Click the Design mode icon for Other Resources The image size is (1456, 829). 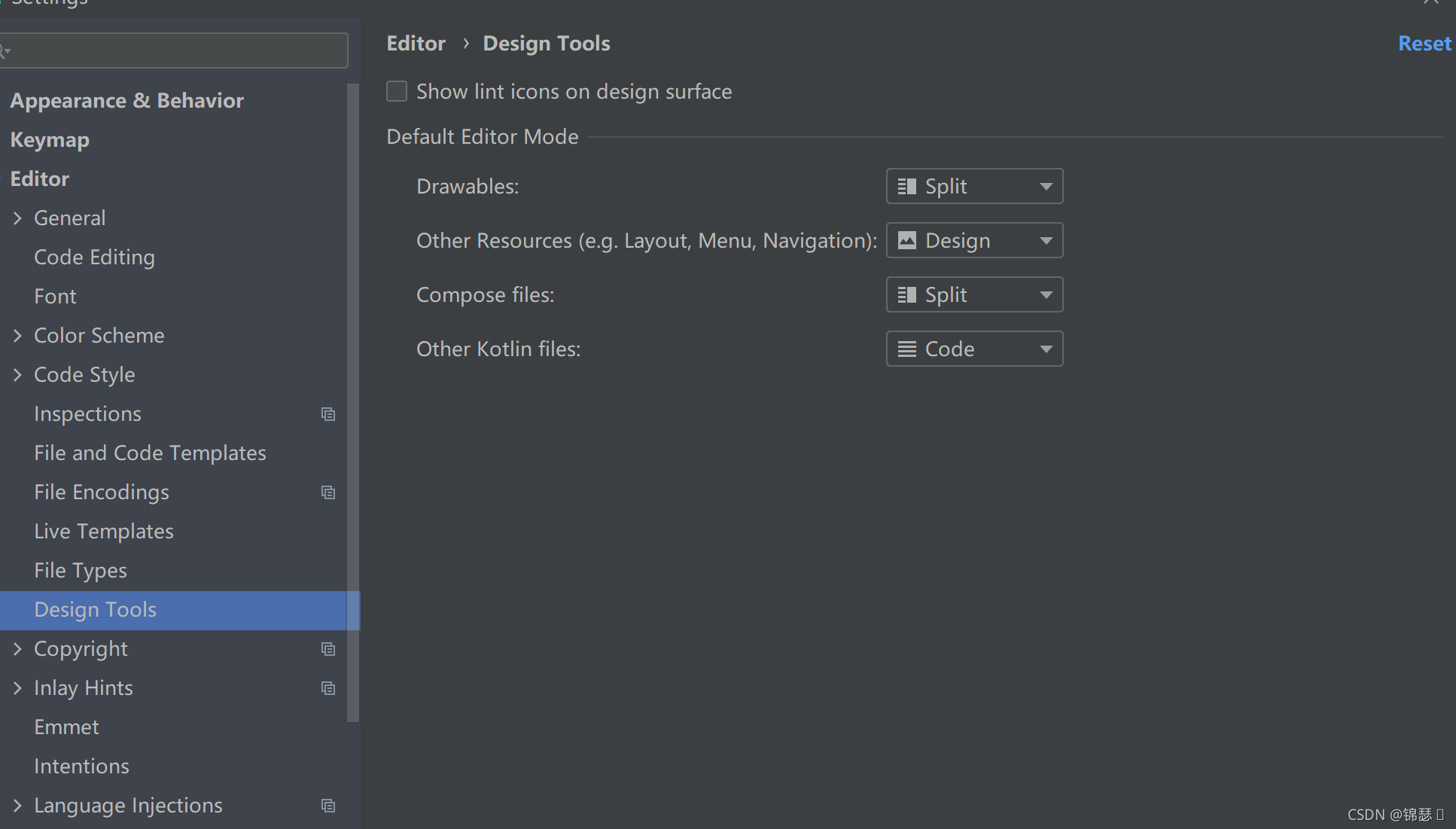tap(907, 240)
